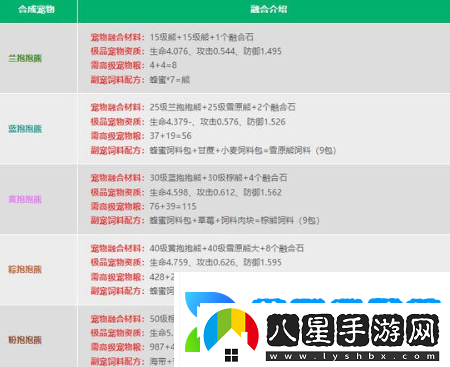Click recipe '蜂蜜饲料包+草莓+饲料肉块=棕熊饲料（9包）'
450x367 pixels.
[x=235, y=220]
